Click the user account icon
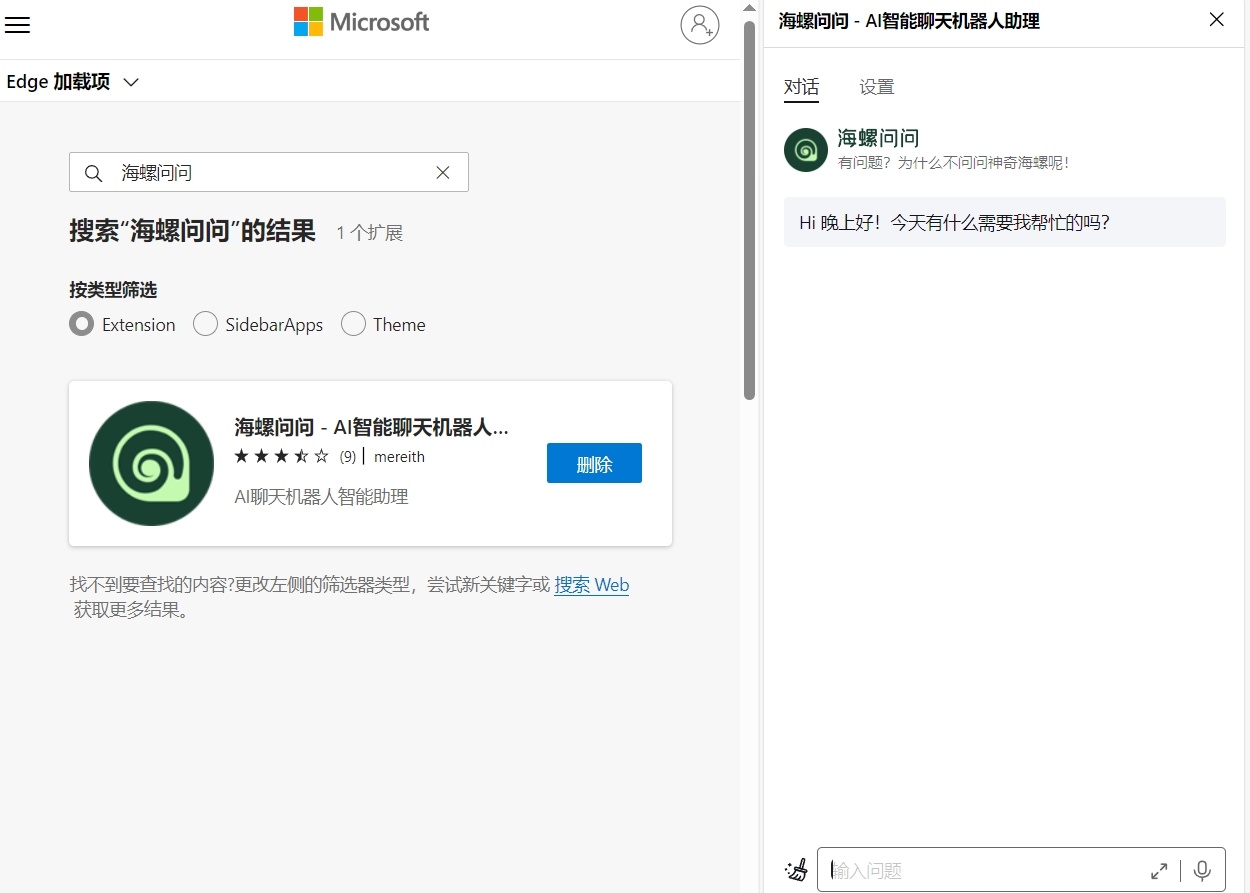Screen dimensions: 1250x893 (x=700, y=25)
